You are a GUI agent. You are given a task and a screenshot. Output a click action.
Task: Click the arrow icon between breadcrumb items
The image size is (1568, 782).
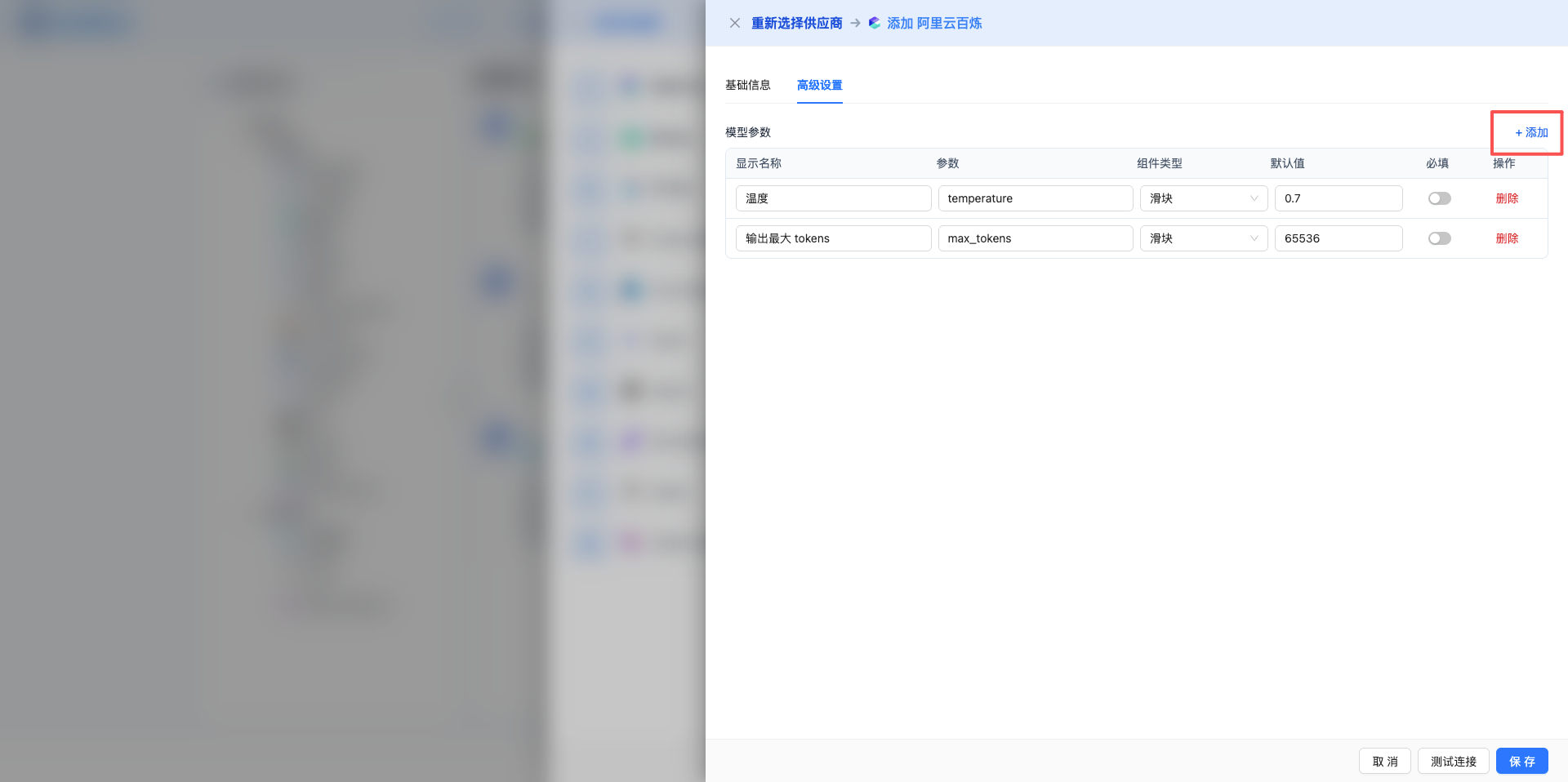click(854, 23)
